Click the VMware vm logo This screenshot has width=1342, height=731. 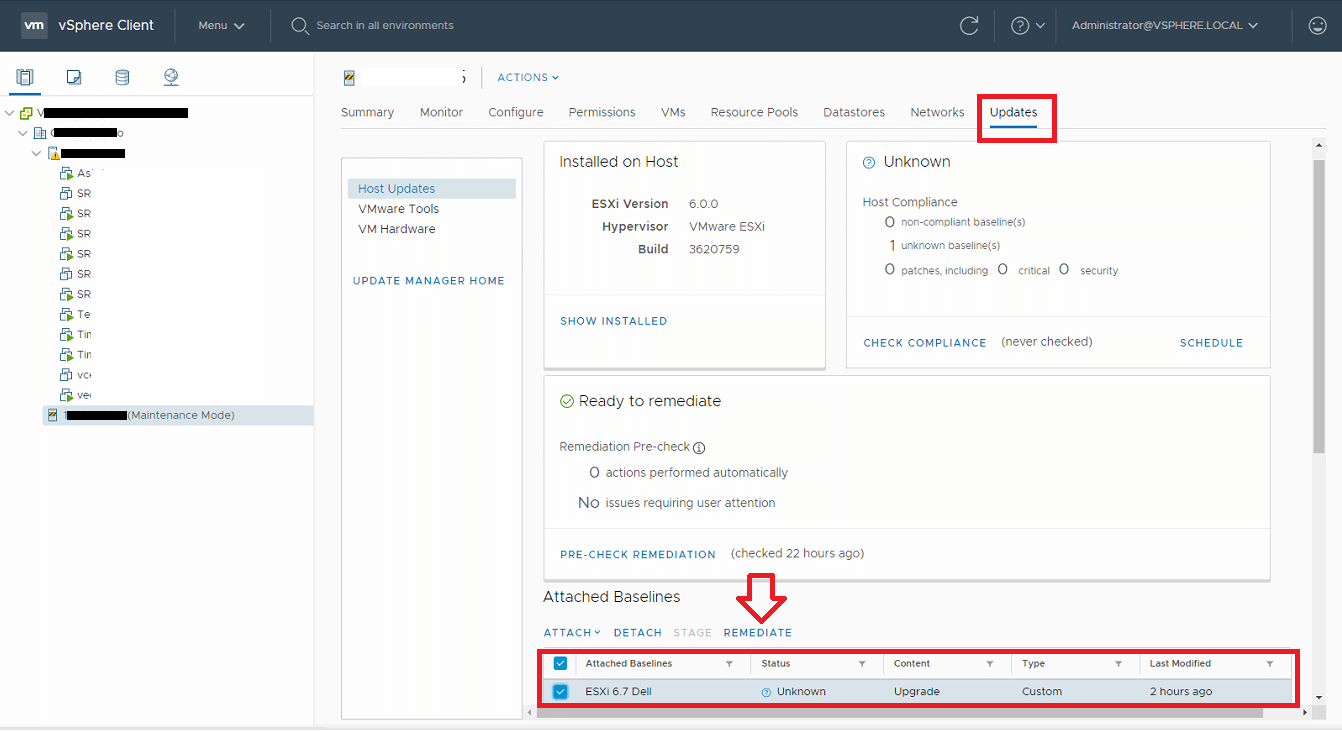(x=34, y=25)
